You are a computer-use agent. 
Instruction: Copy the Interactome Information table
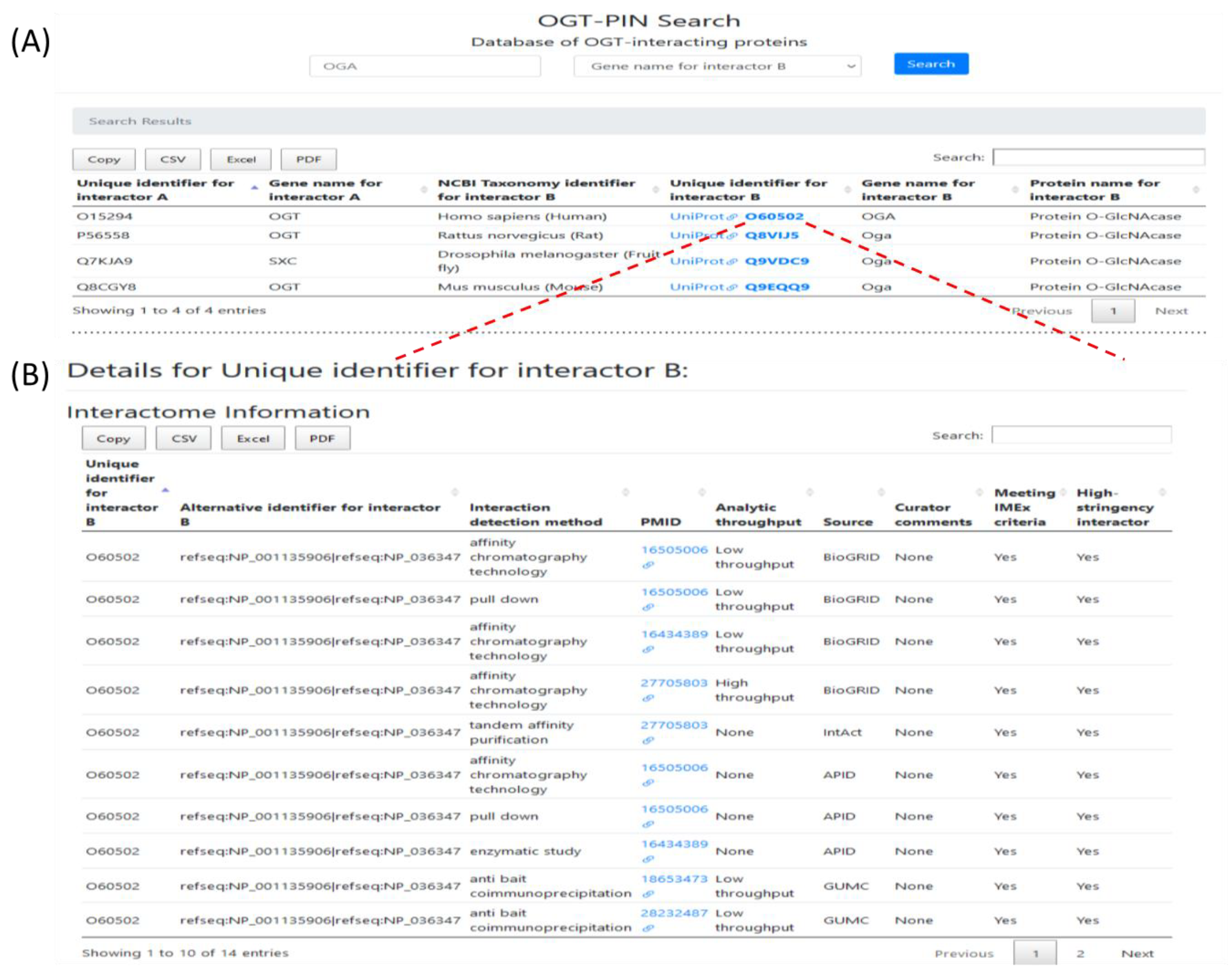113,439
